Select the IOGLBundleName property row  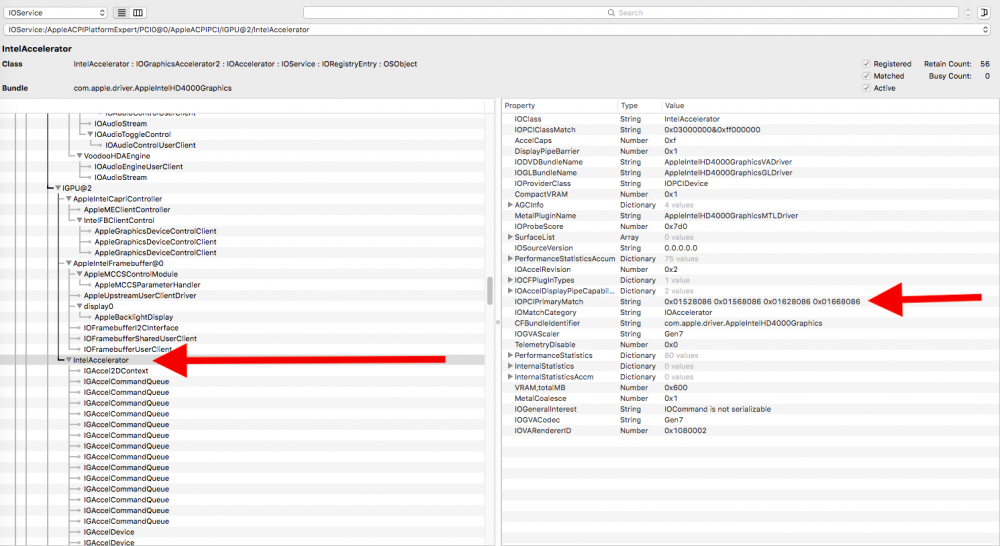tap(750, 172)
